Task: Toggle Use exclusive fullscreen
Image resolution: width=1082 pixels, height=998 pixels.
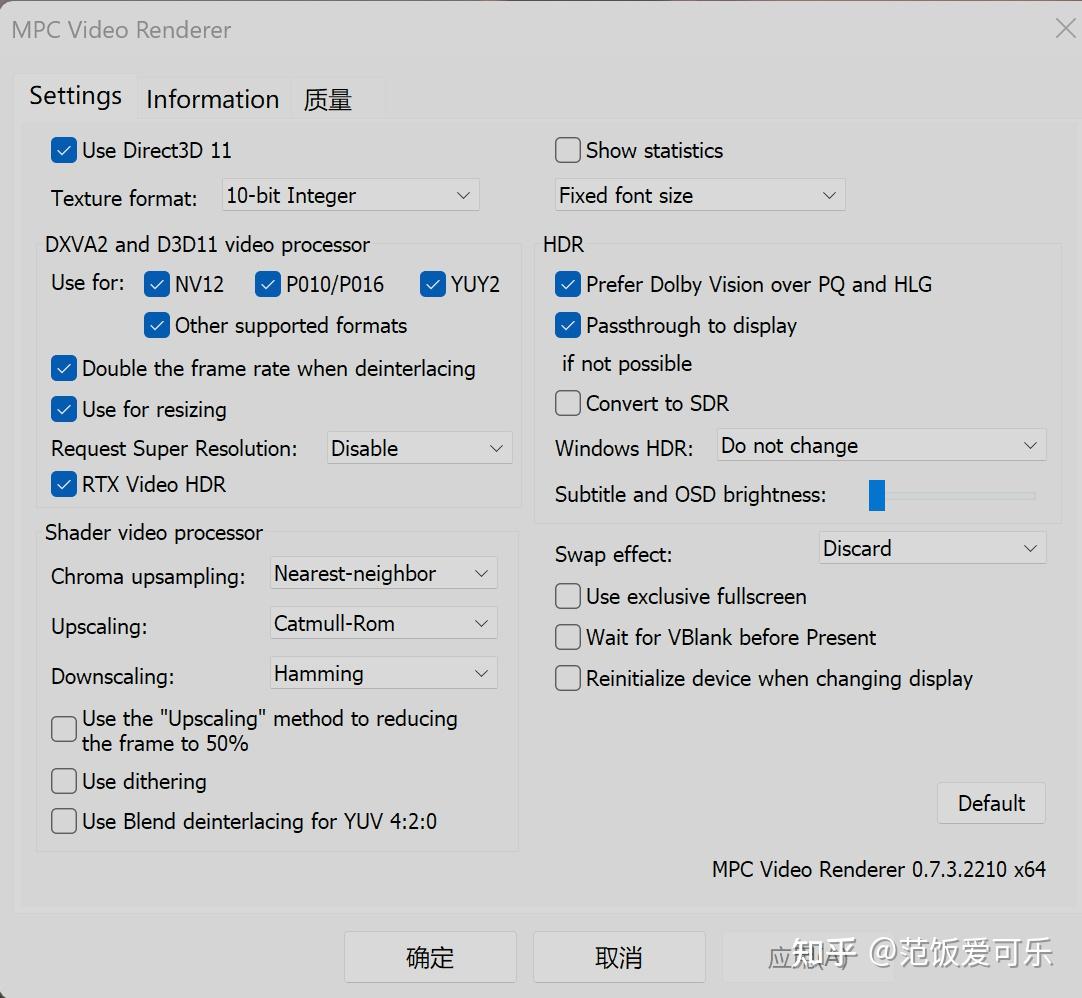Action: tap(567, 596)
